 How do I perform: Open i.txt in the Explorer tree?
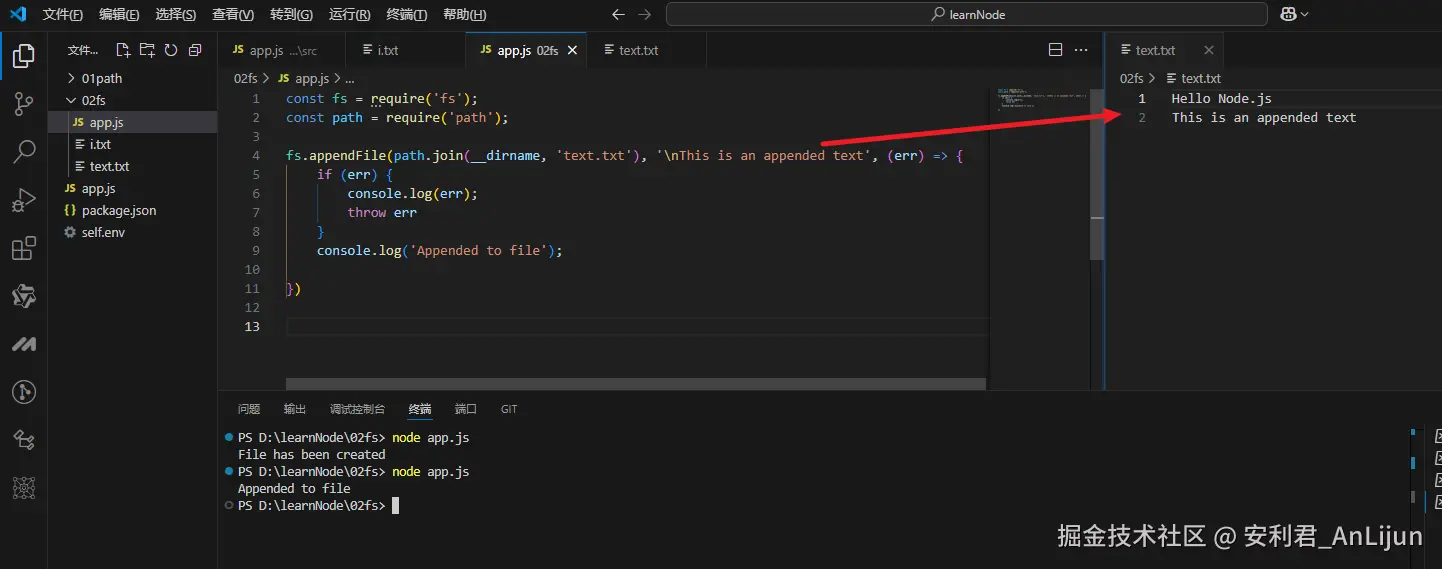click(133, 144)
